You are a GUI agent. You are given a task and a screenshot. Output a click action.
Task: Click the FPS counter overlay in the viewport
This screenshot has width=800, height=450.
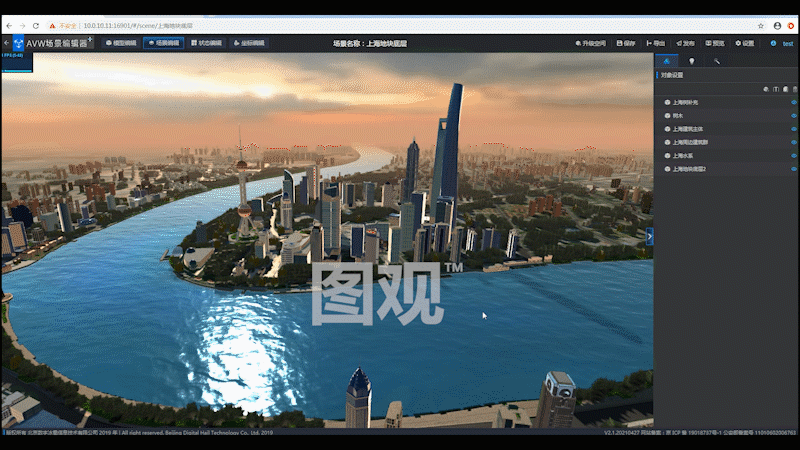(x=17, y=62)
